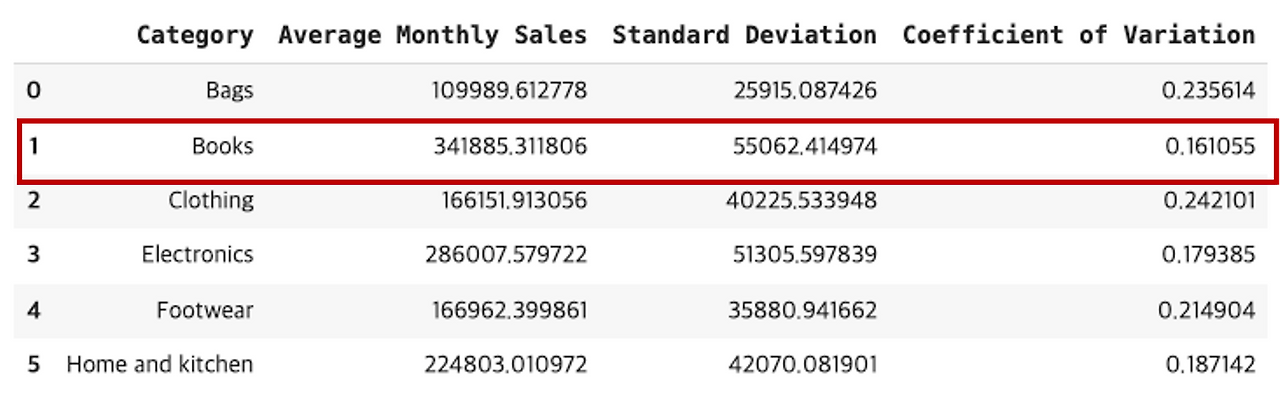1280x403 pixels.
Task: Select the Books category cell
Action: 223,146
